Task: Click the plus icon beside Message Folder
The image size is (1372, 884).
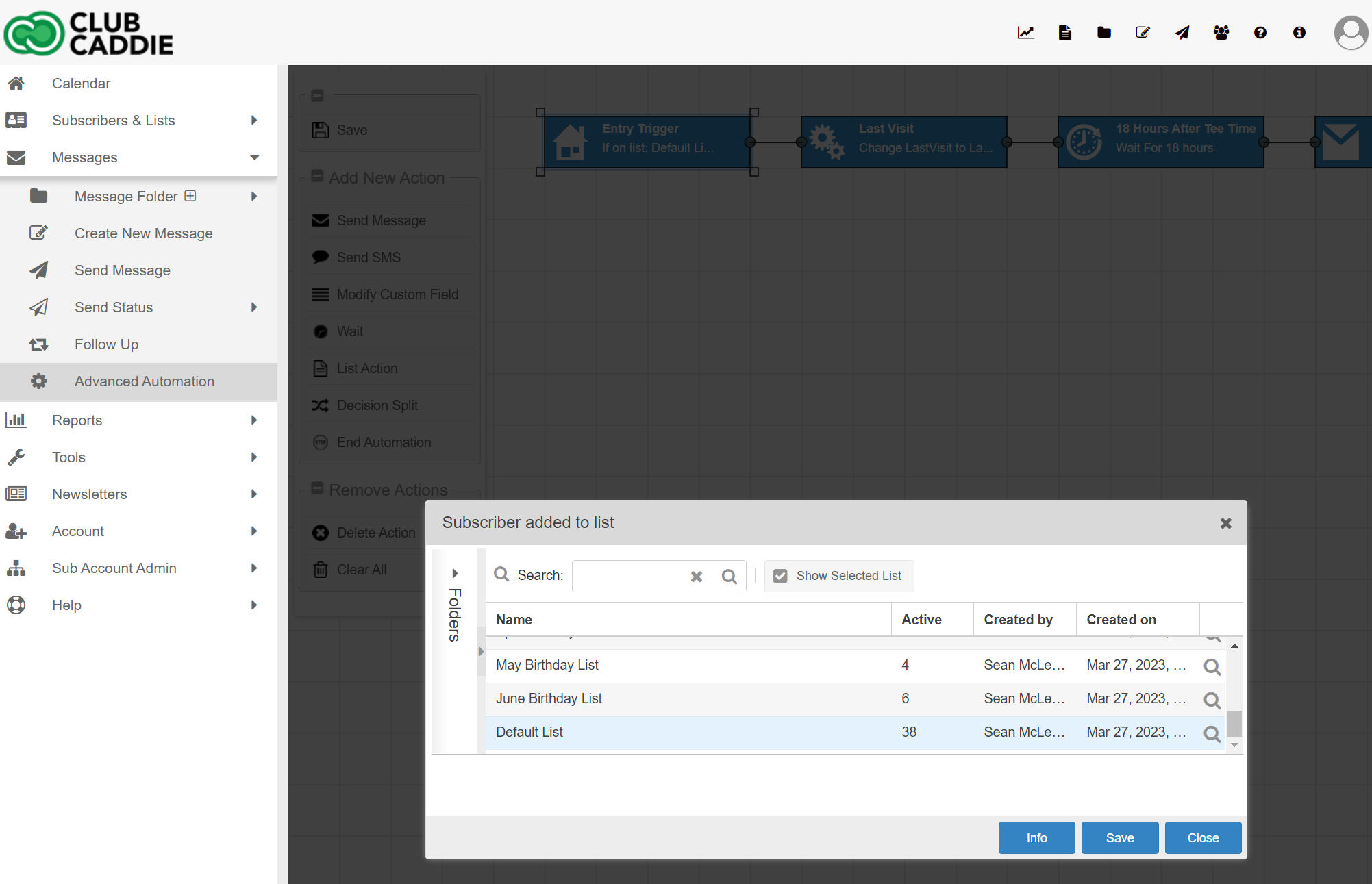Action: 190,196
